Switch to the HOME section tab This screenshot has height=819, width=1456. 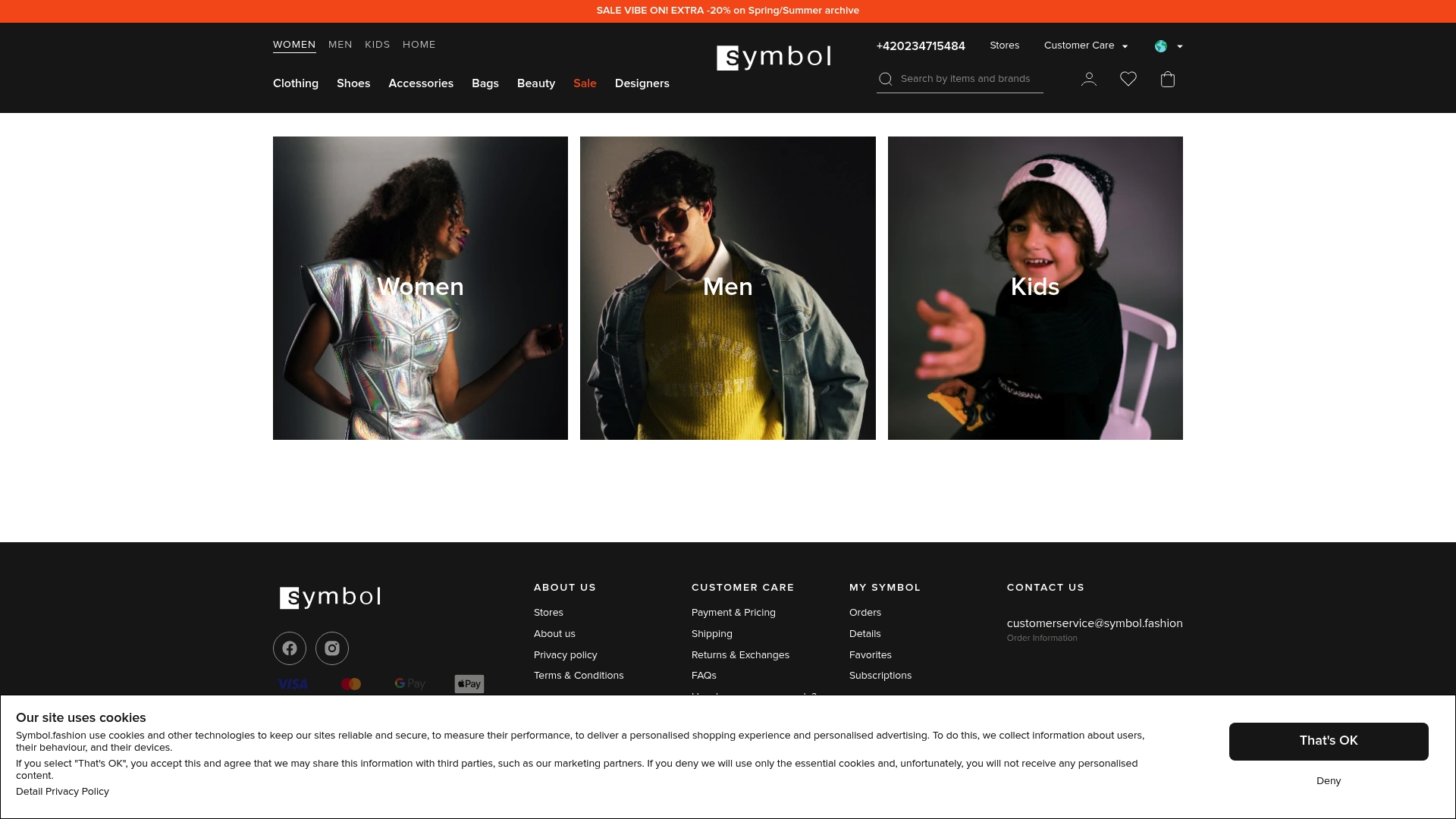(x=419, y=45)
